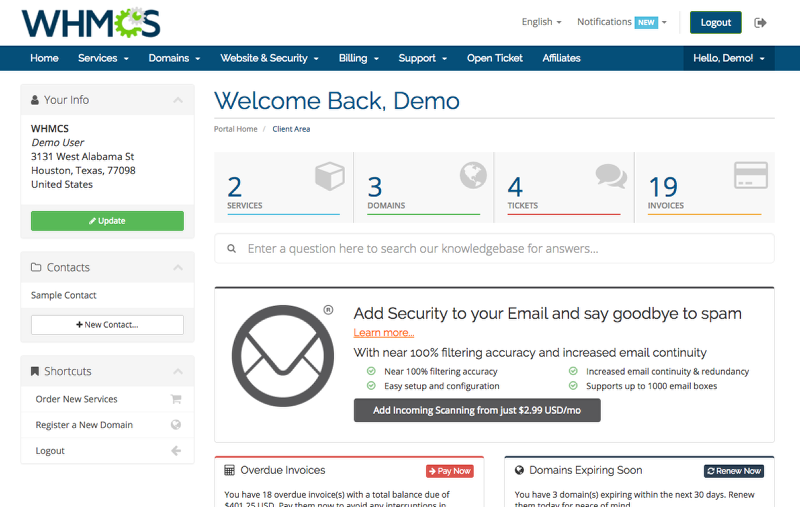This screenshot has height=507, width=800.
Task: Click Add Incoming Scanning button
Action: click(x=477, y=410)
